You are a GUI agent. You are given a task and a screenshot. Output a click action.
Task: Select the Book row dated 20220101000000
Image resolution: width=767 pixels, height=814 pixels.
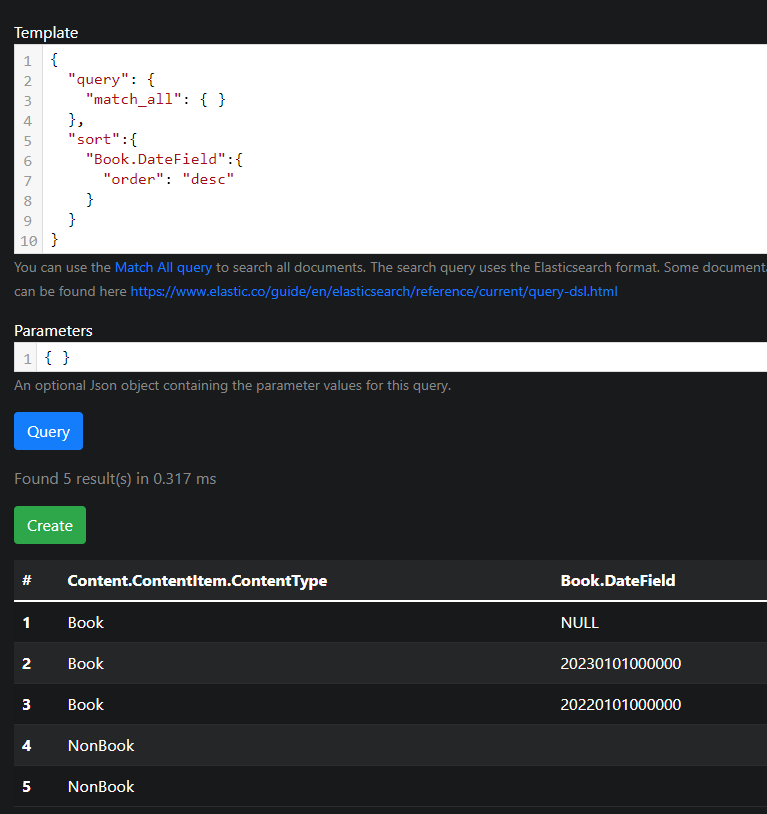pyautogui.click(x=300, y=704)
